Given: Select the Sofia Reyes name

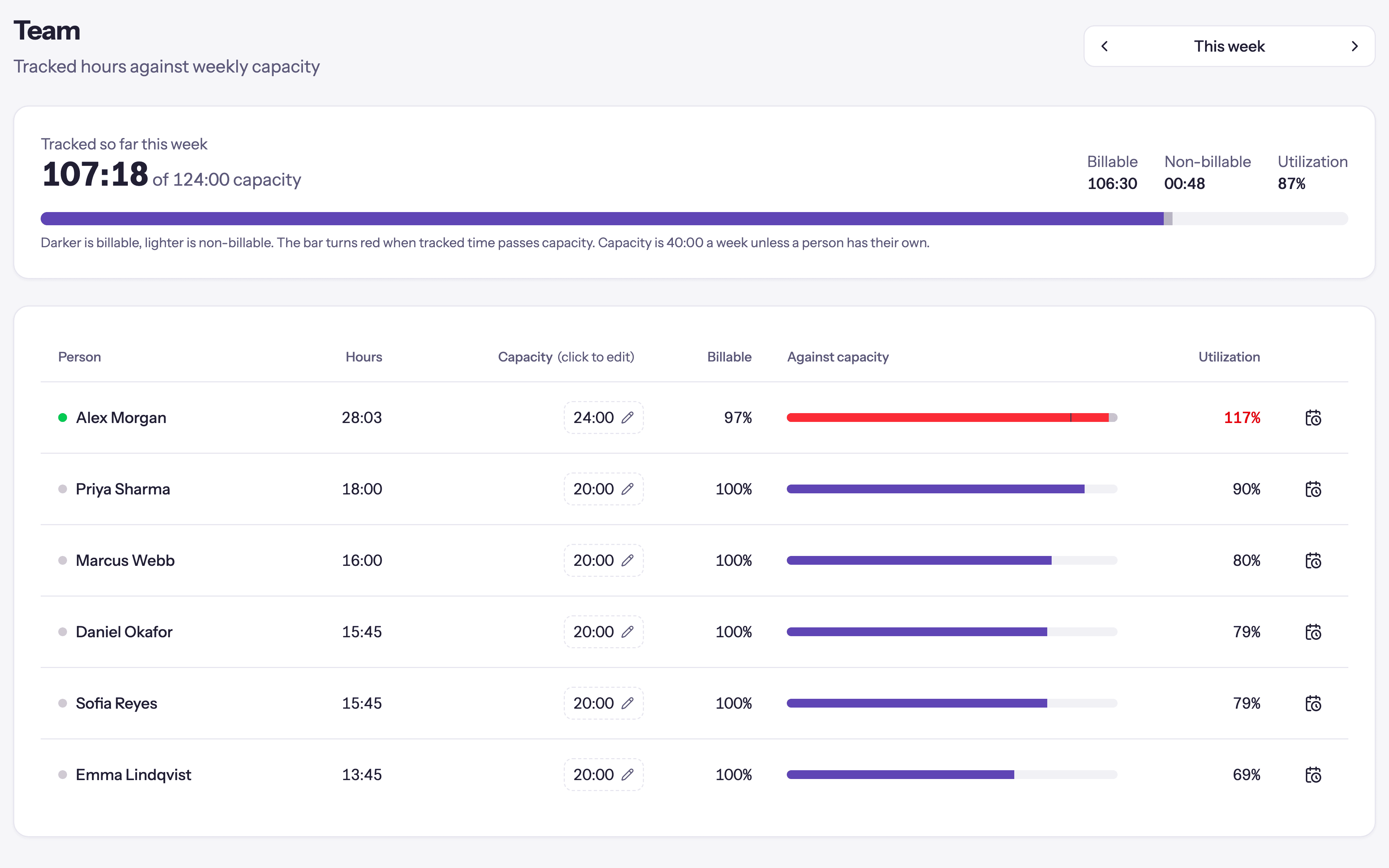Looking at the screenshot, I should (x=116, y=703).
